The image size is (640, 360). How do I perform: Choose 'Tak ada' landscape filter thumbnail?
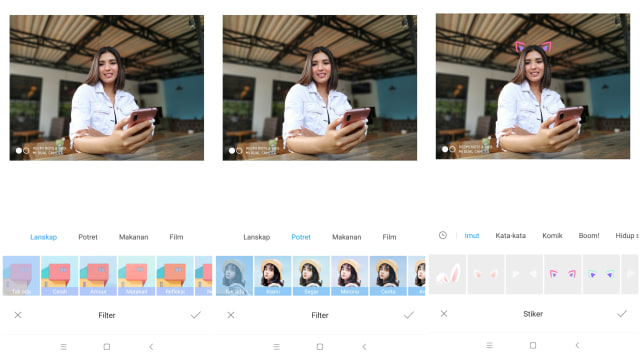[x=21, y=276]
